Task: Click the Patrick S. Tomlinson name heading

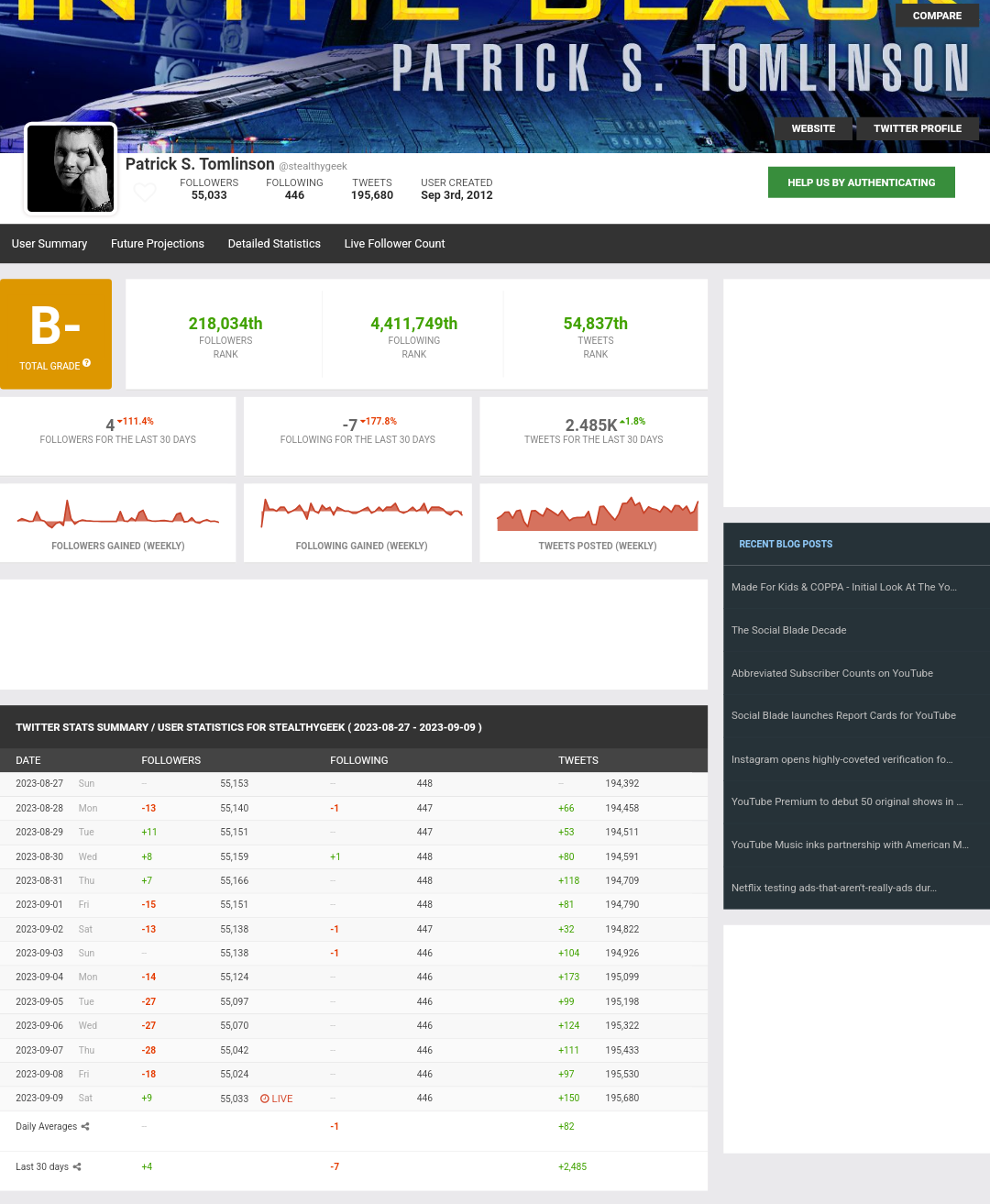Action: click(200, 164)
